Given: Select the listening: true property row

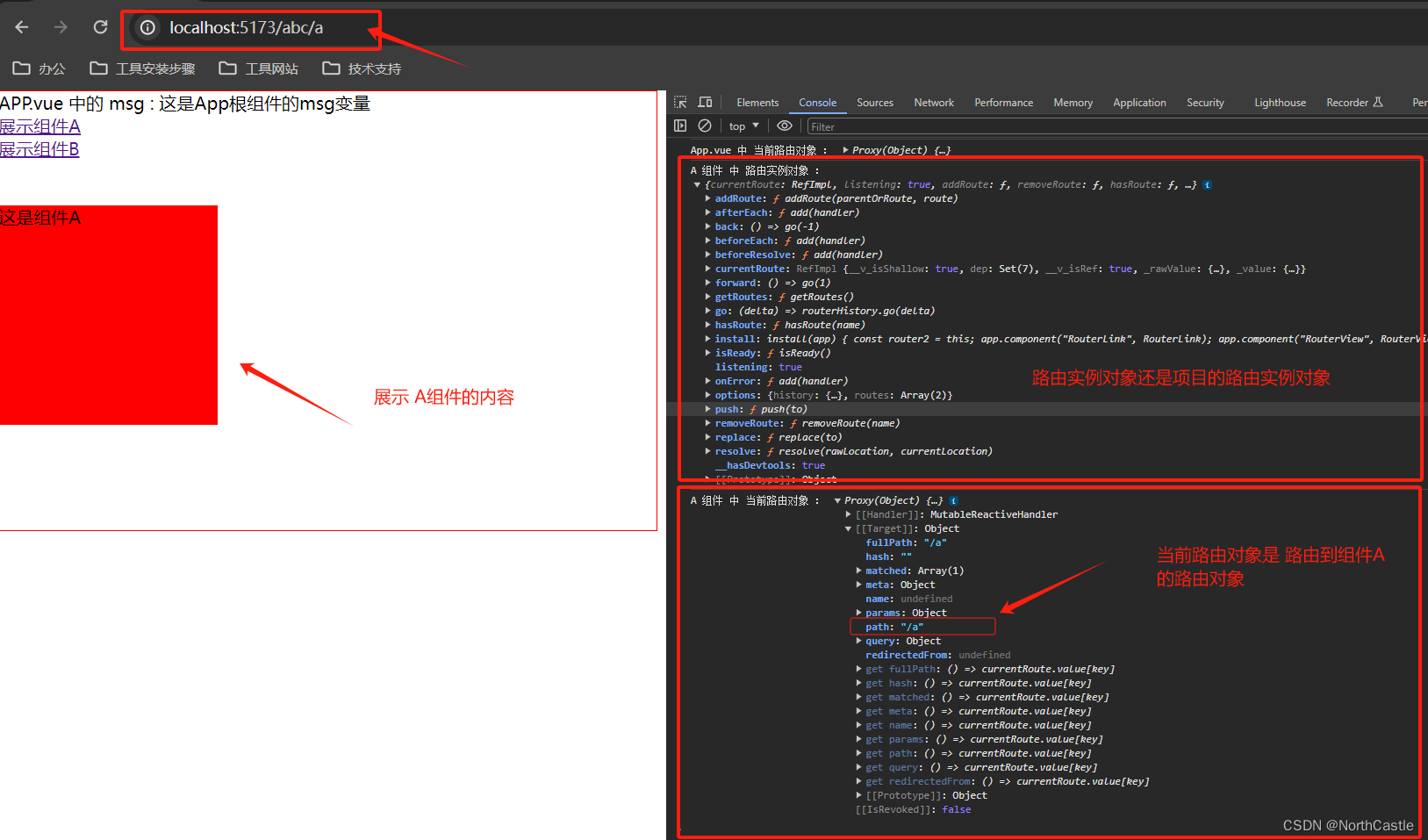Looking at the screenshot, I should click(758, 368).
